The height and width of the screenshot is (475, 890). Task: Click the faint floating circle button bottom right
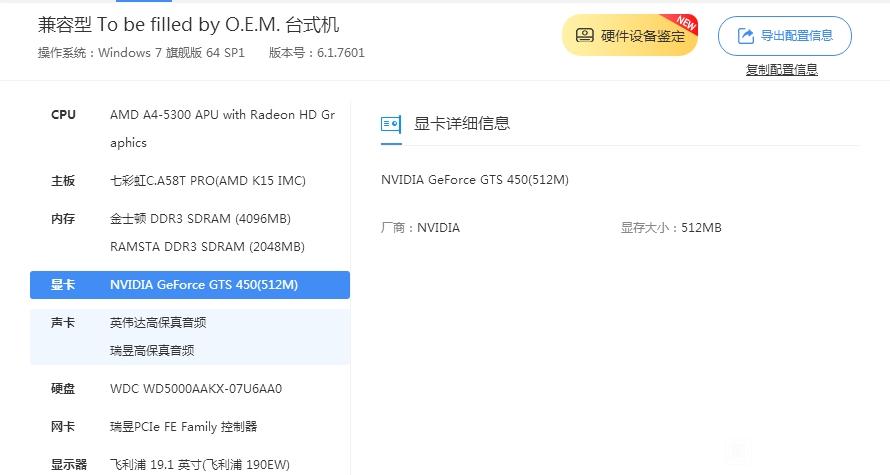(738, 451)
